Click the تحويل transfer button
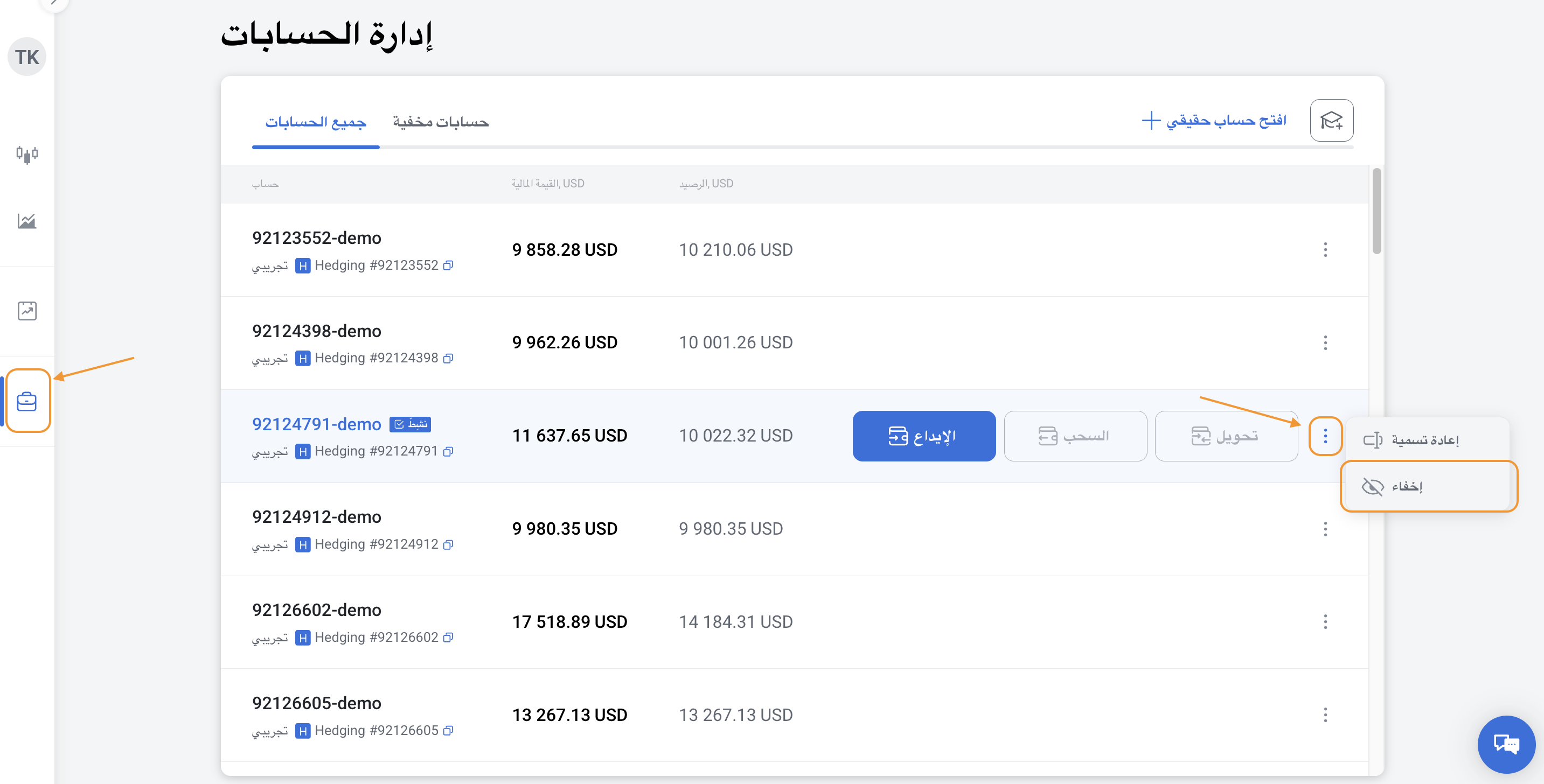 [1226, 436]
